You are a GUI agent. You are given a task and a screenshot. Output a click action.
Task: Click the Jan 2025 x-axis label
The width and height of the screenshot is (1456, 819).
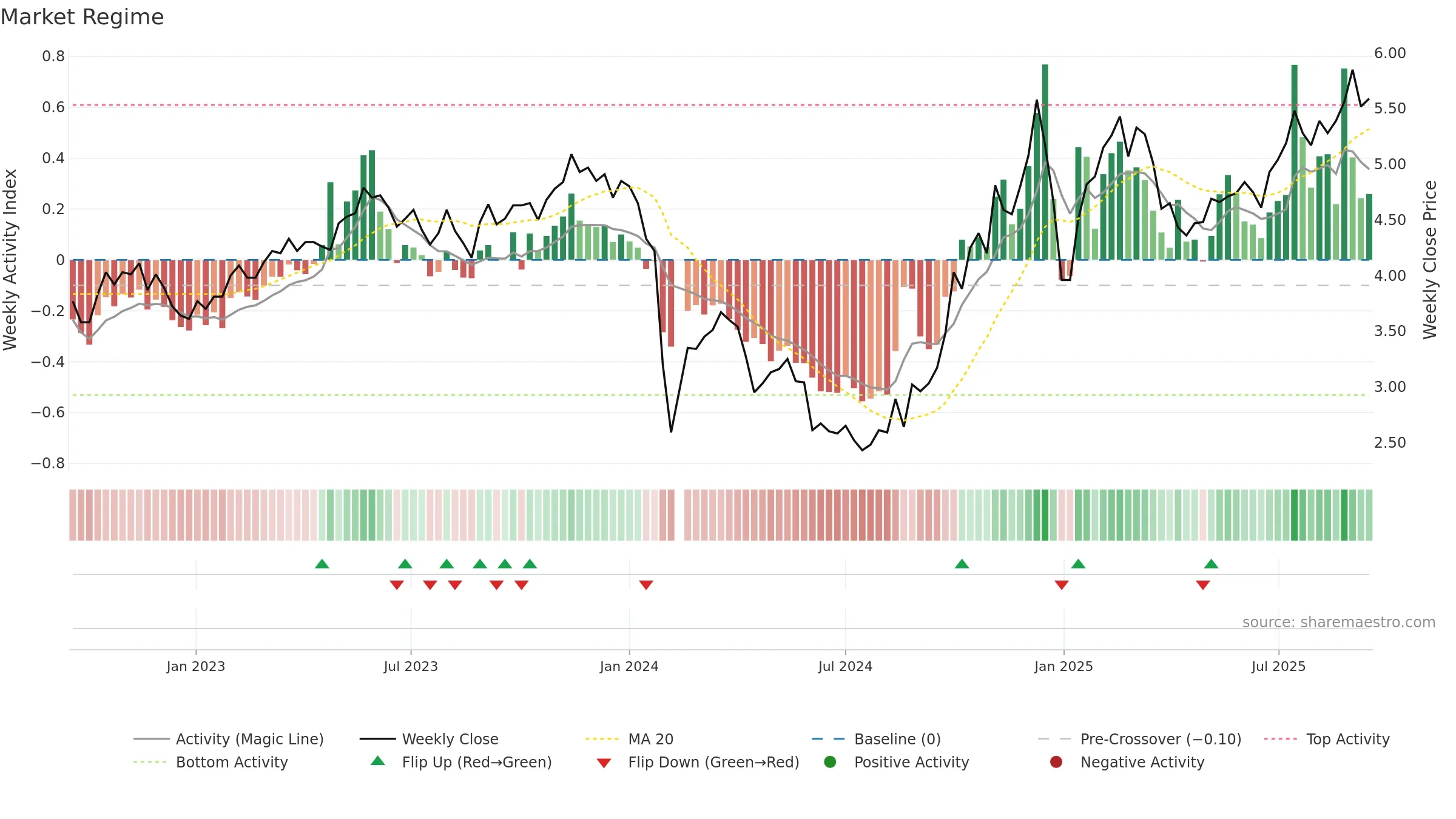[1063, 666]
